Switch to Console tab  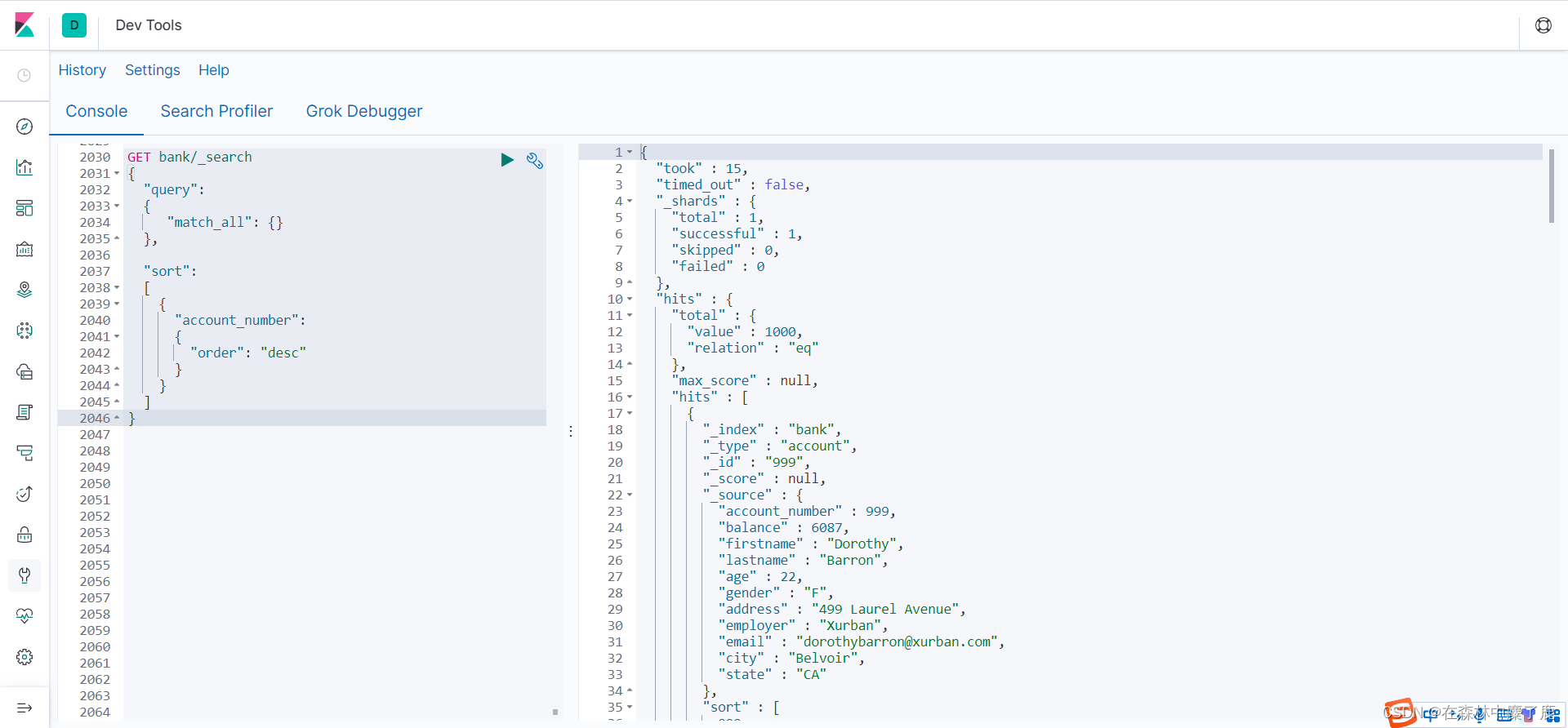[x=96, y=111]
